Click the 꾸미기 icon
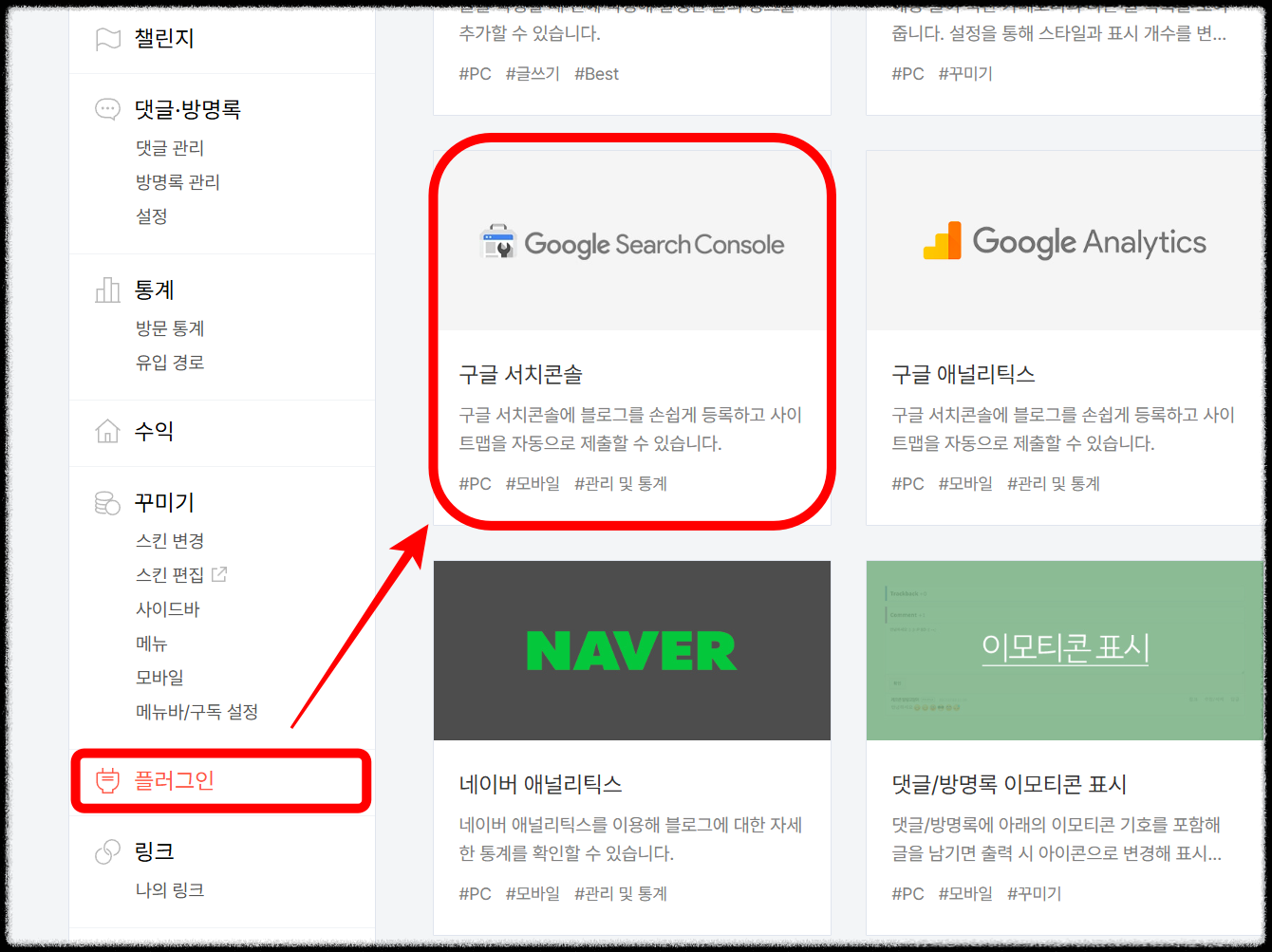This screenshot has height=952, width=1272. 108,502
